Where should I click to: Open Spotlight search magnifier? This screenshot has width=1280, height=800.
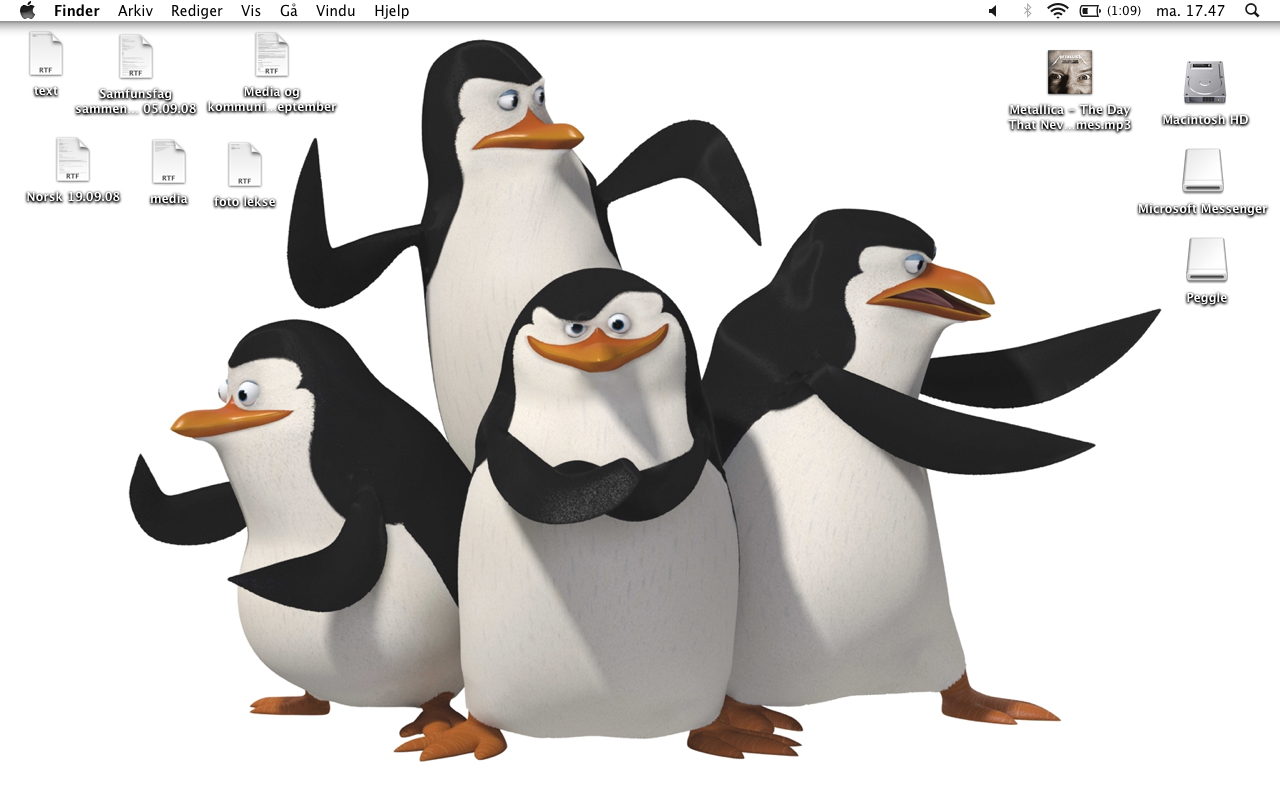(1252, 11)
